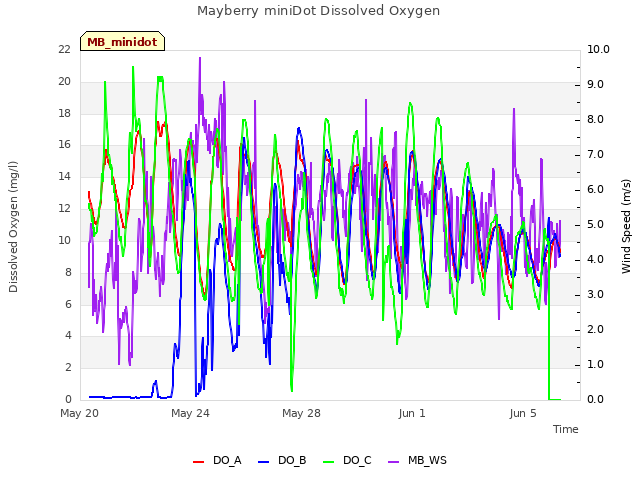Image resolution: width=640 pixels, height=480 pixels.
Task: Click the green DO_C legend color marker
Action: (x=329, y=462)
